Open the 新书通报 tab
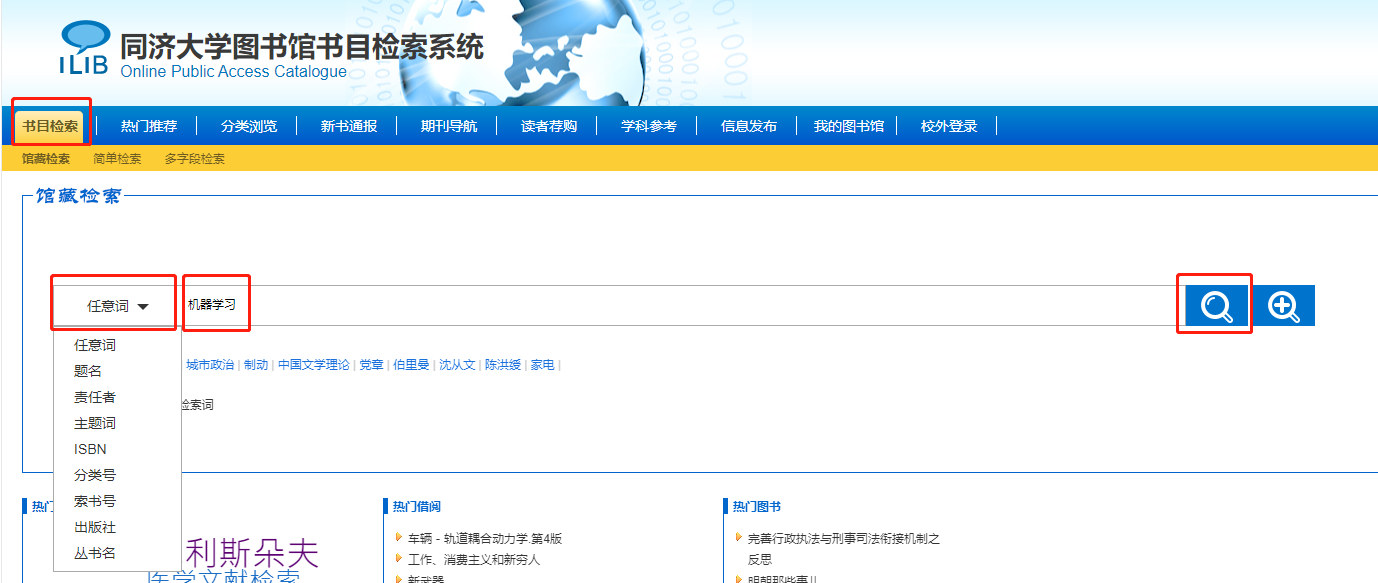 [x=349, y=126]
